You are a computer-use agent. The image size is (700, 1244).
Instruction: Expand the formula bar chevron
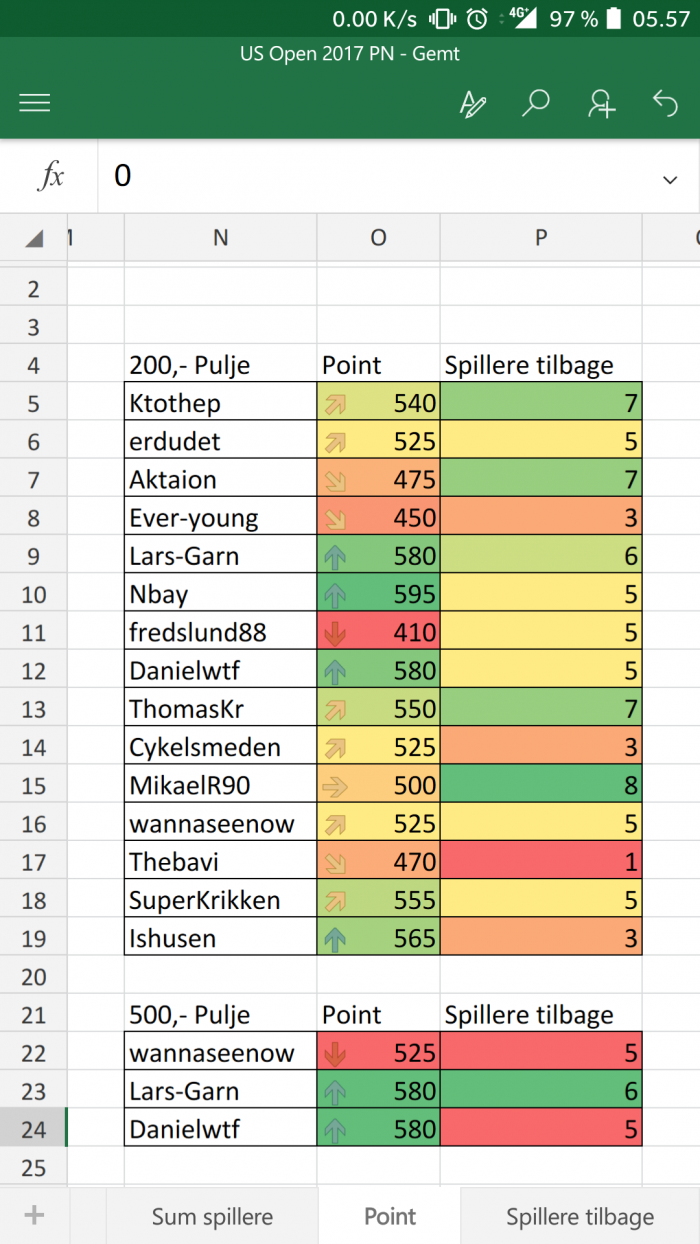coord(670,179)
